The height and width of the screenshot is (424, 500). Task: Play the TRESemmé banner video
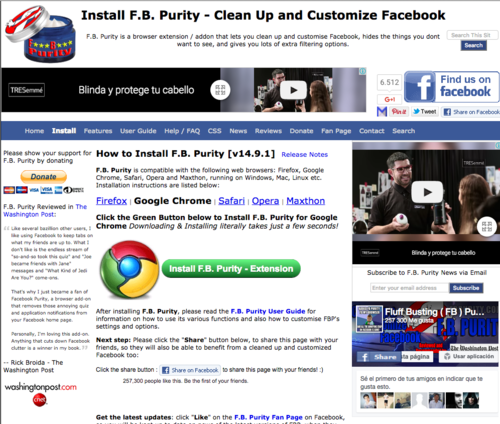tap(293, 90)
